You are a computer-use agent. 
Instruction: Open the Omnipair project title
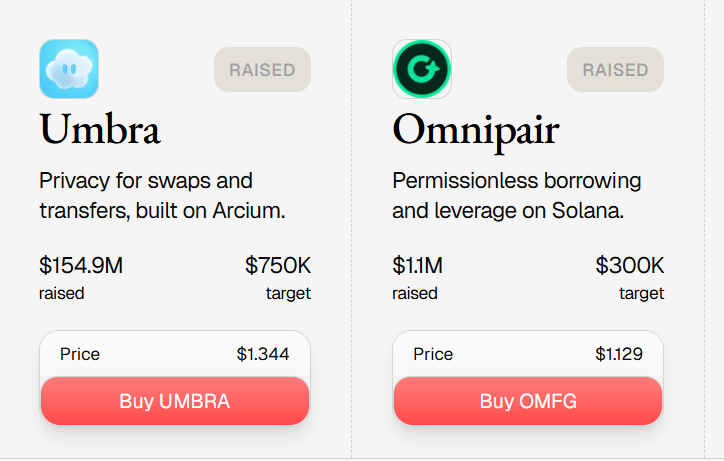[x=475, y=129]
